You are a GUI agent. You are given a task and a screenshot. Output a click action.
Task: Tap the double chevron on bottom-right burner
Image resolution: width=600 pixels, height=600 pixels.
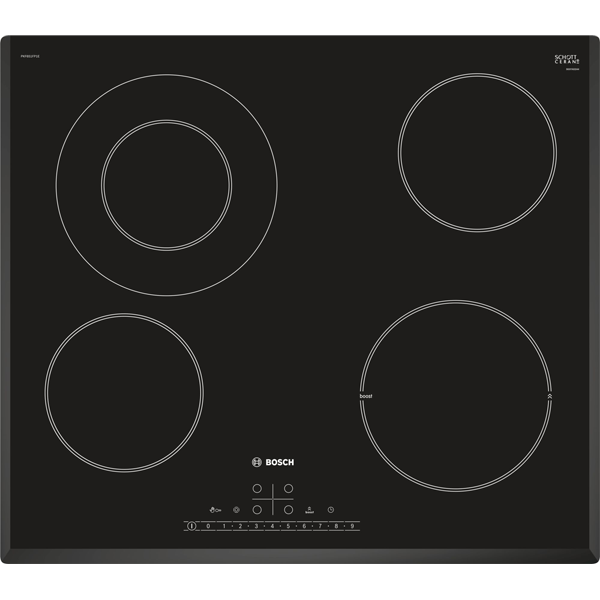(550, 397)
